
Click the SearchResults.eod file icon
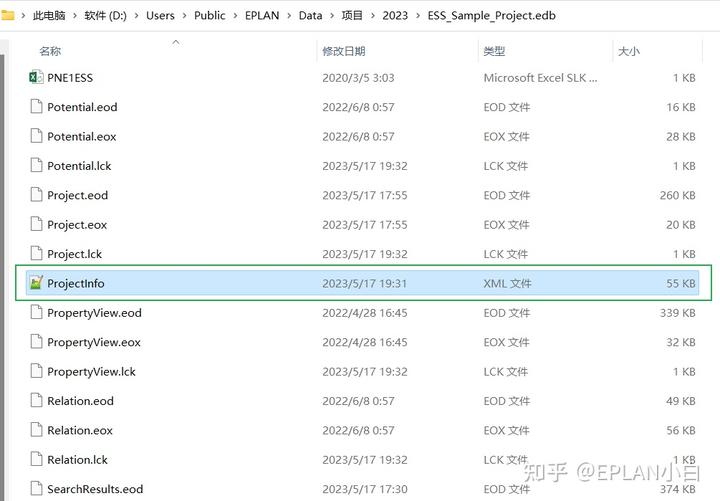click(x=36, y=489)
